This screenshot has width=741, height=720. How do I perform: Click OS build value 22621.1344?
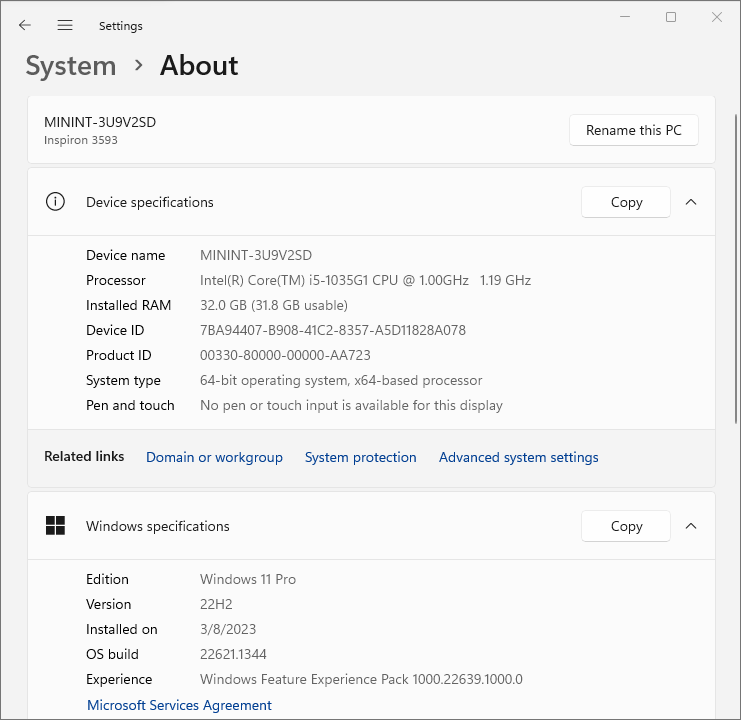[233, 654]
